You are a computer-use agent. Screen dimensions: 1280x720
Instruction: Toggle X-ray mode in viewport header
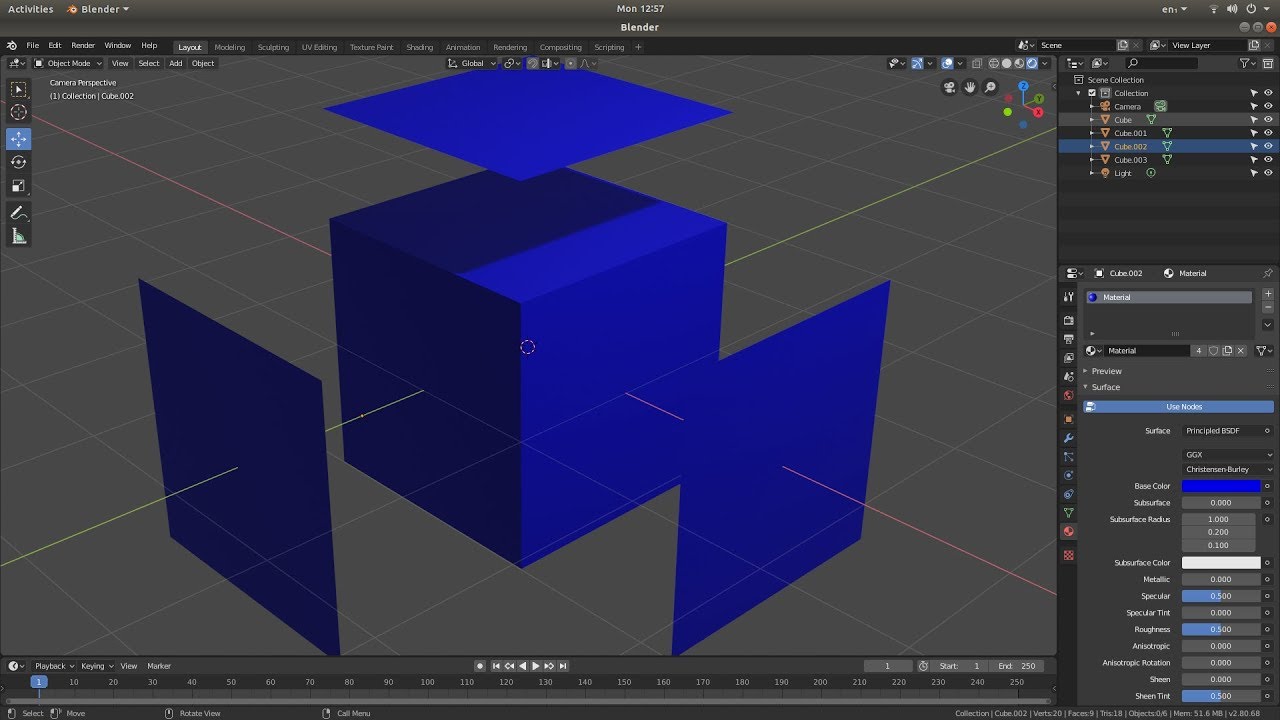978,63
